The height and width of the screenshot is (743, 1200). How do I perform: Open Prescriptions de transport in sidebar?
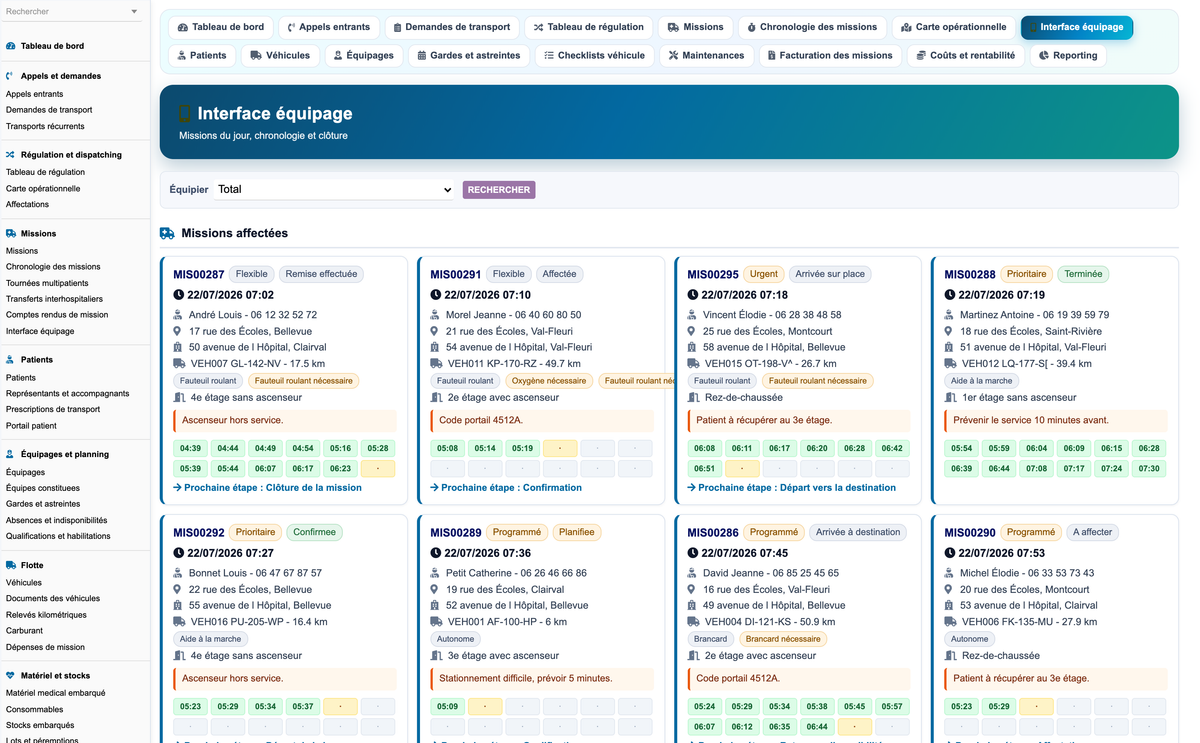tap(53, 409)
